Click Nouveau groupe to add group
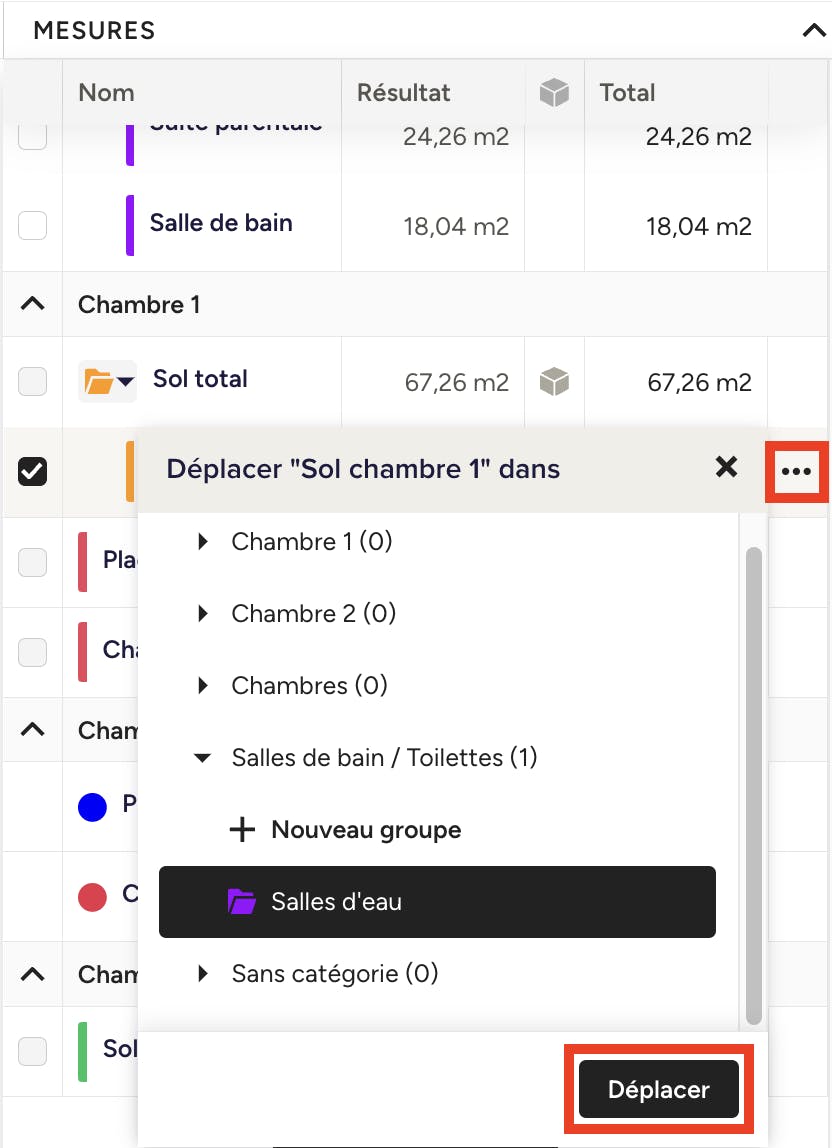832x1148 pixels. 366,830
